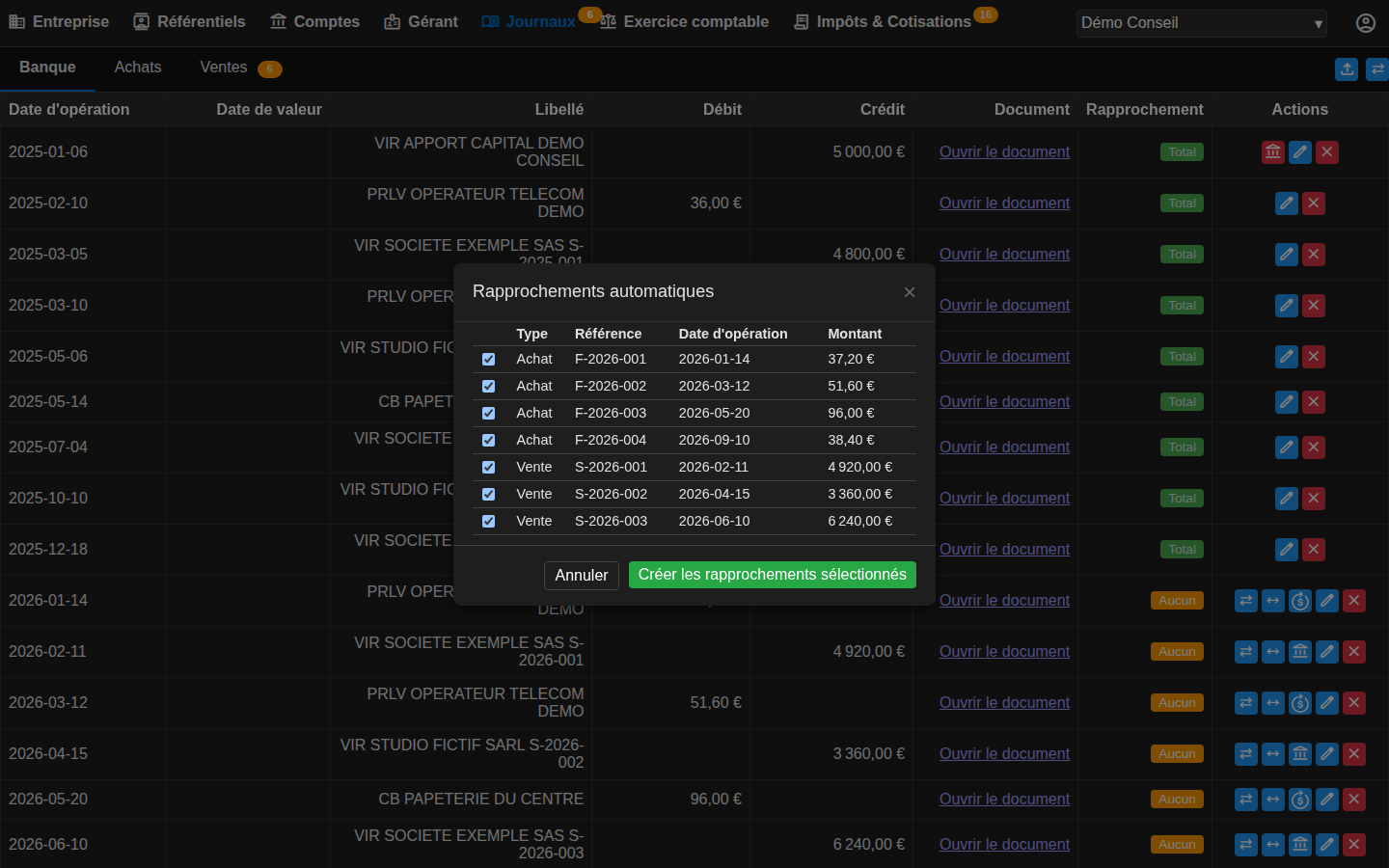Edit the 2025-10-10 entry with the pencil icon
This screenshot has width=1389, height=868.
tap(1287, 498)
